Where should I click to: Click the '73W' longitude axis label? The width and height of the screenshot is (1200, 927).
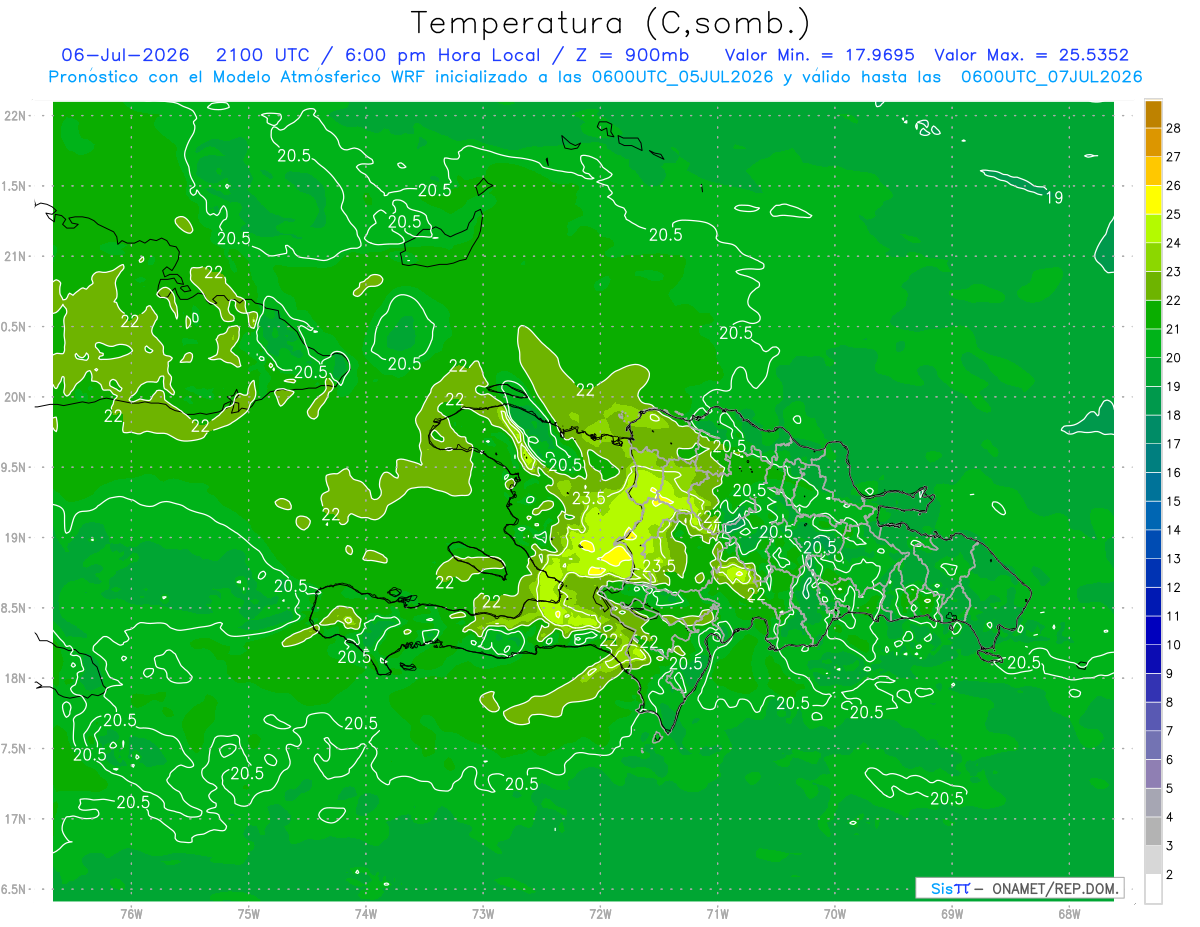pos(483,914)
